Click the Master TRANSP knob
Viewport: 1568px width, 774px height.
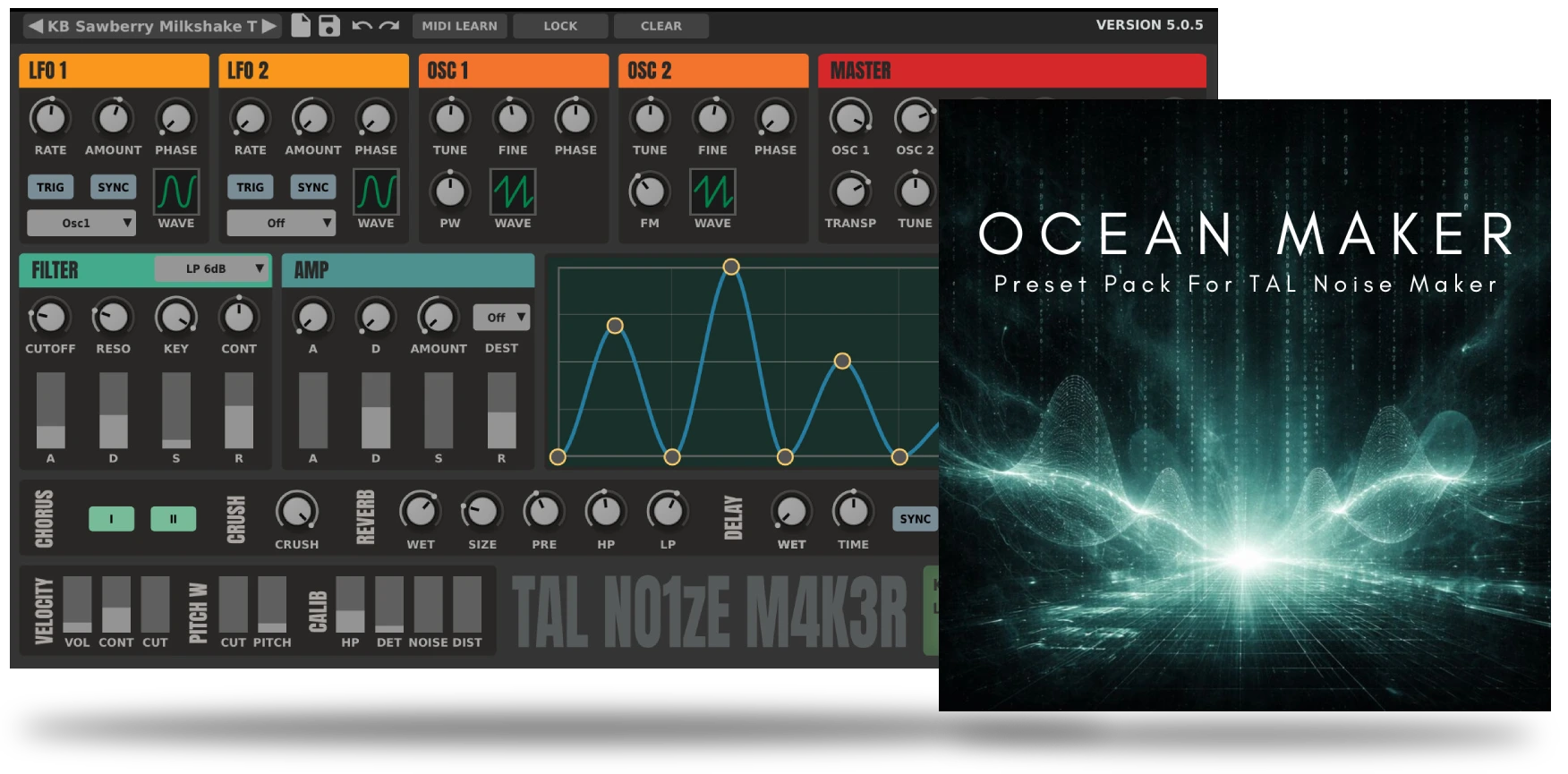tap(850, 191)
